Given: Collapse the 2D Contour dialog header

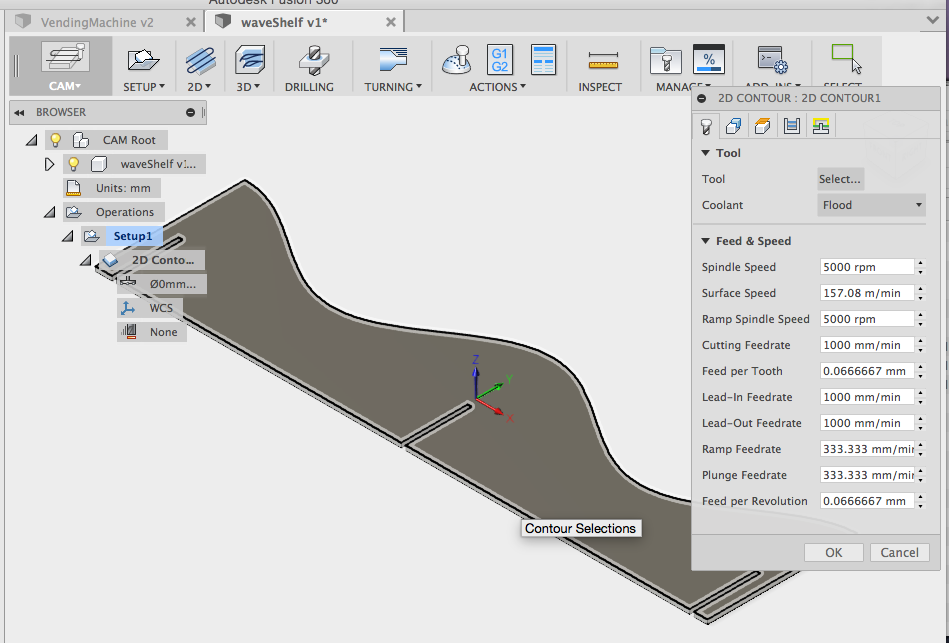Looking at the screenshot, I should click(702, 99).
